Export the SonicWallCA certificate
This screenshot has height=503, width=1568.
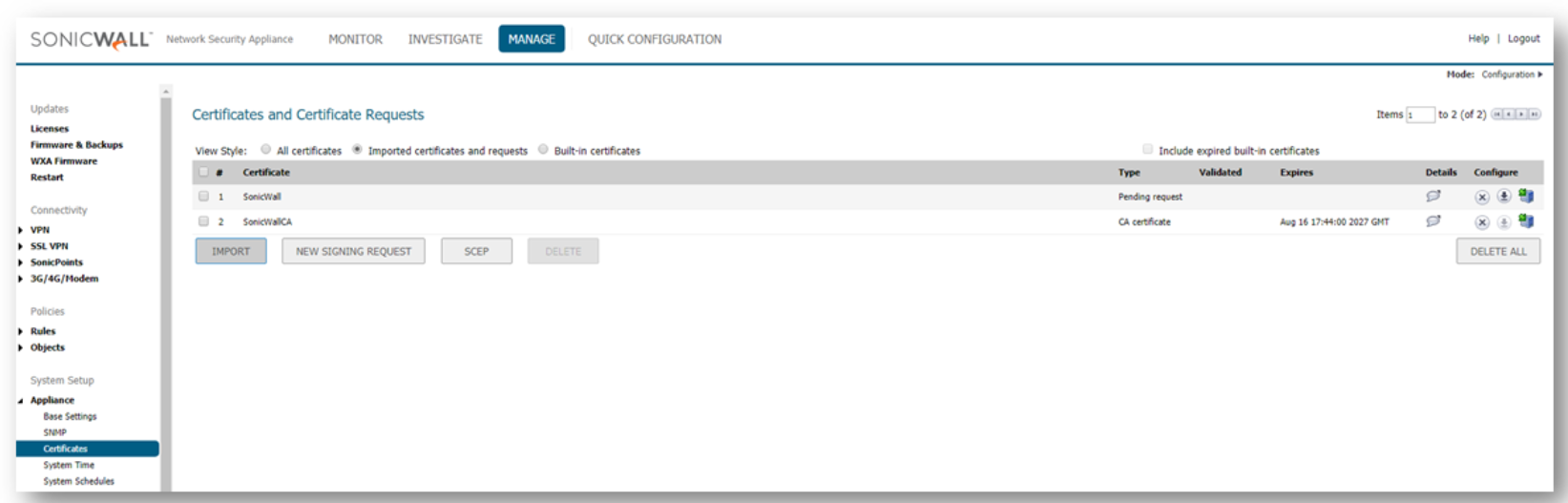point(1526,221)
